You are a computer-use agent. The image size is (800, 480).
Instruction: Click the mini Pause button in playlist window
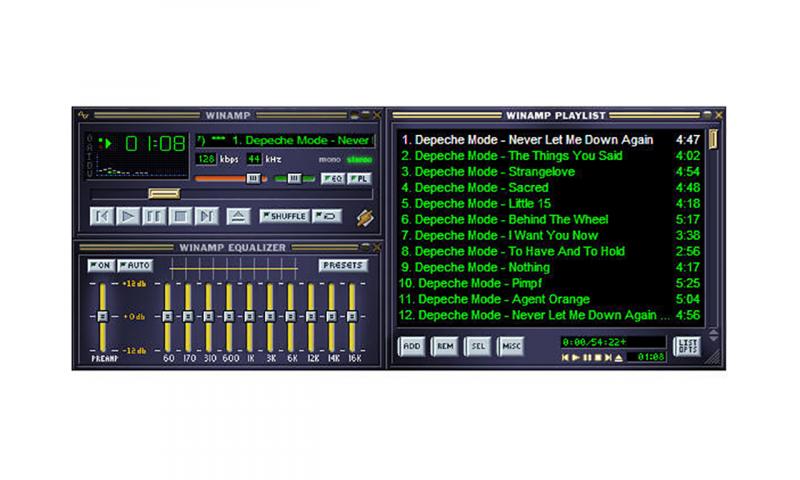(587, 358)
